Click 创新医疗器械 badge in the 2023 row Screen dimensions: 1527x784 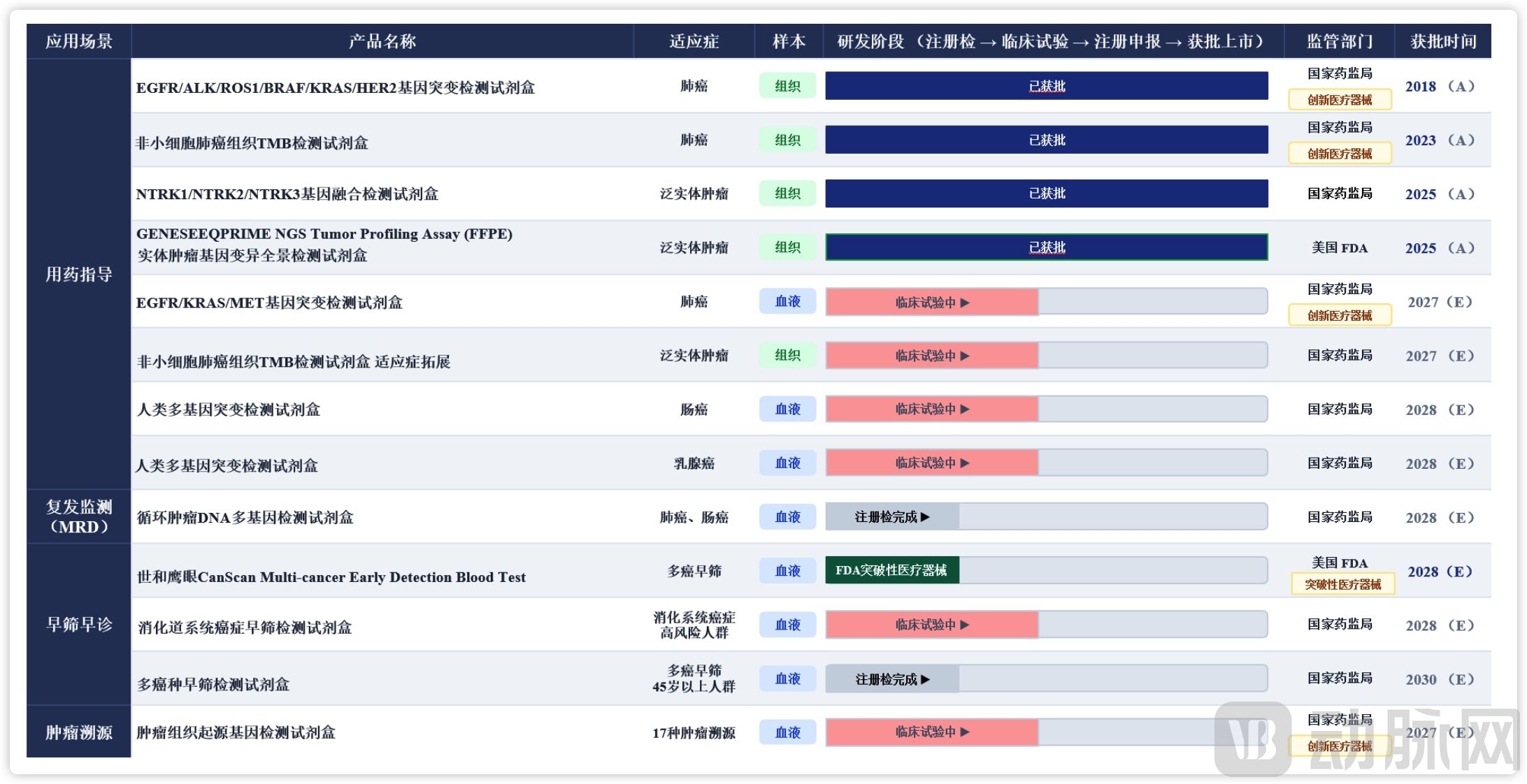tap(1340, 154)
